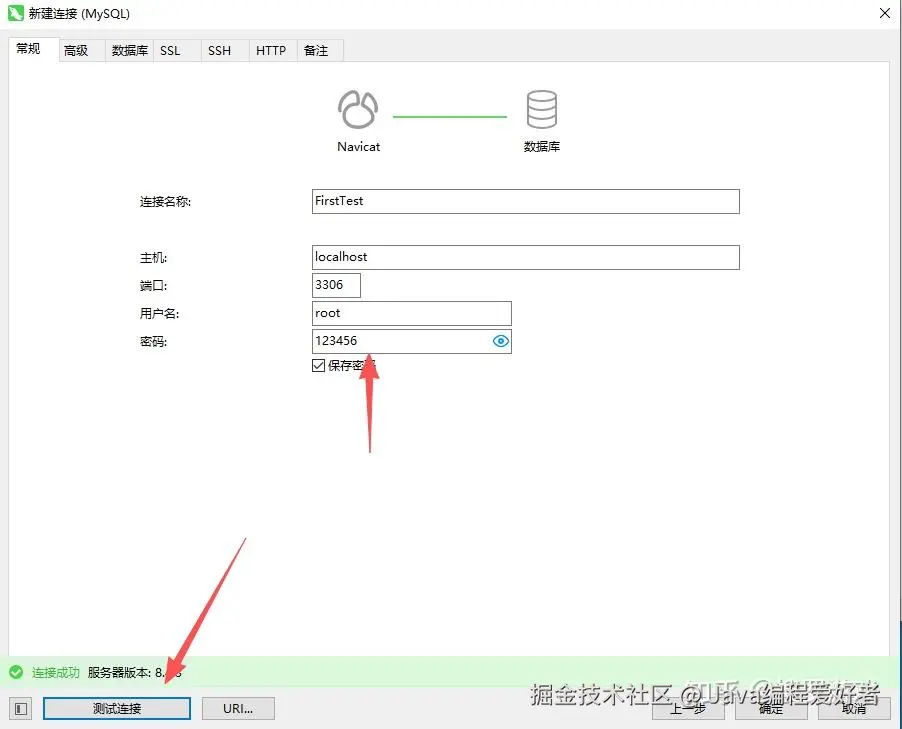
Task: Click the 服务器版本 status text
Action: (134, 673)
